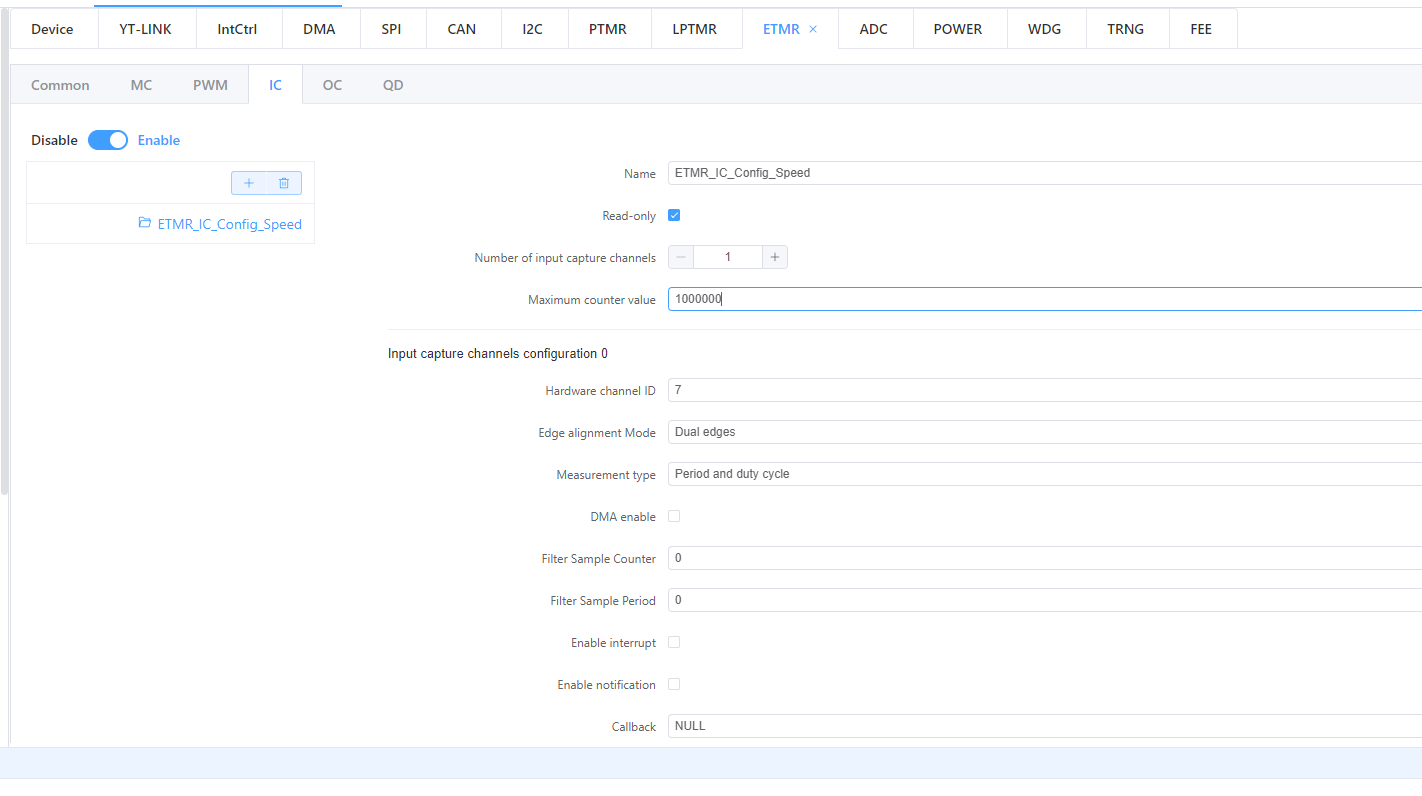Open the LPTMR tab
Screen dimensions: 1422x796
[696, 29]
